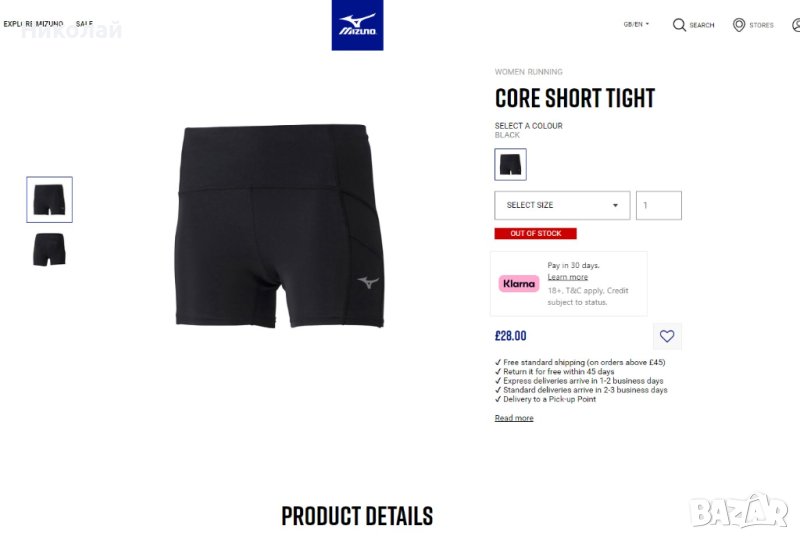Screen dimensions: 800x540
Task: Follow the Klarna Learn more link
Action: pos(567,277)
